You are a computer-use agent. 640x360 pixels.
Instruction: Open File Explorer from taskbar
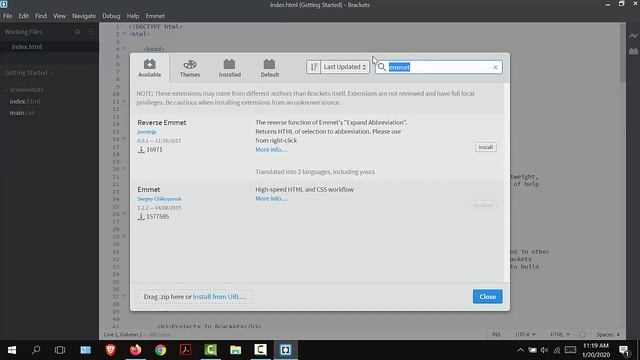click(x=235, y=350)
